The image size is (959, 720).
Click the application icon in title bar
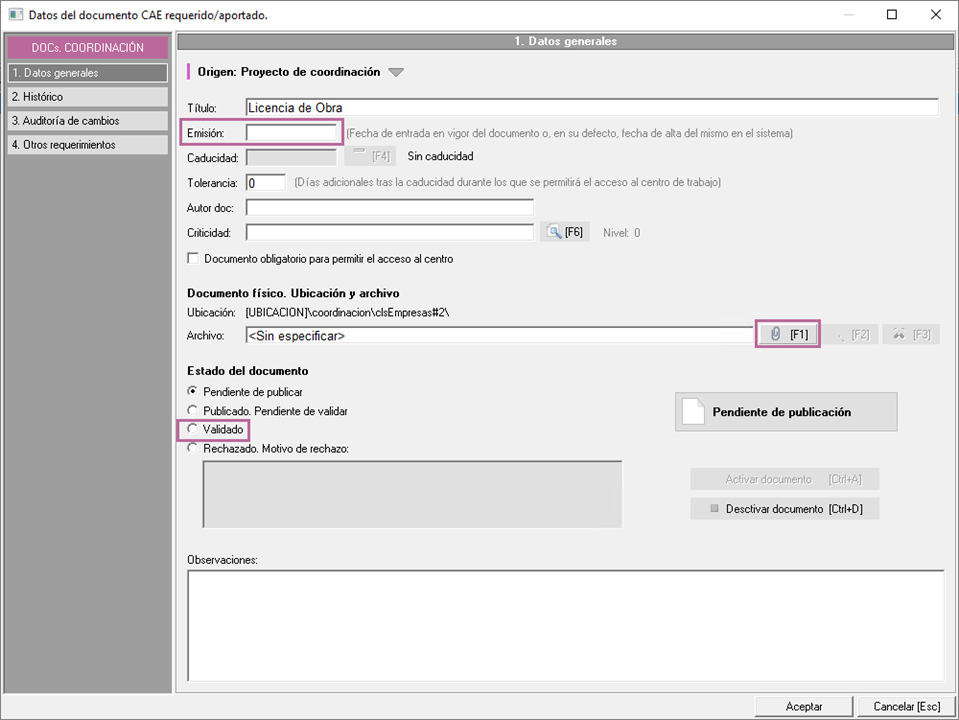[x=15, y=15]
